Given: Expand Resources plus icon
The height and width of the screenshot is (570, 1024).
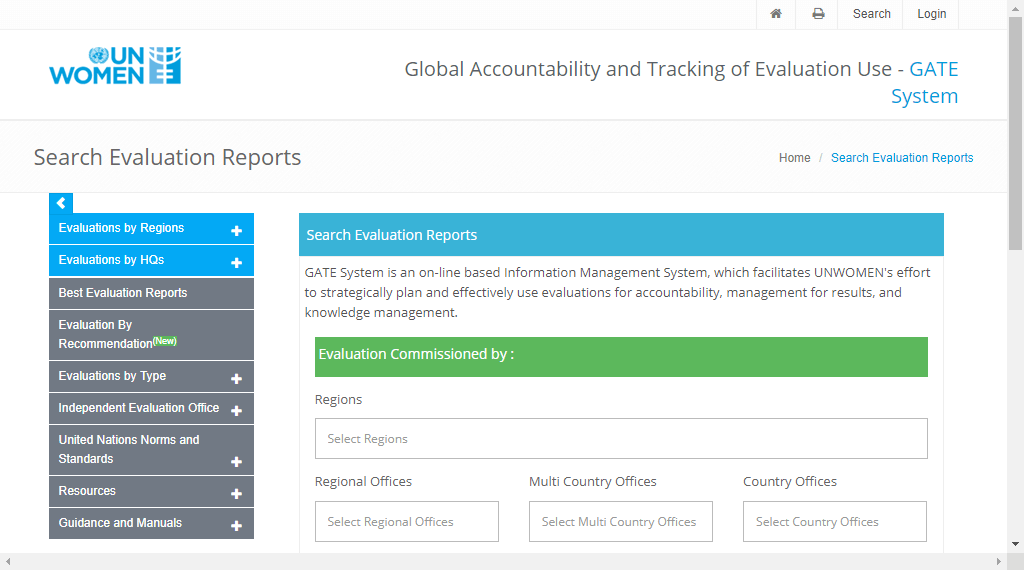Looking at the screenshot, I should [236, 494].
